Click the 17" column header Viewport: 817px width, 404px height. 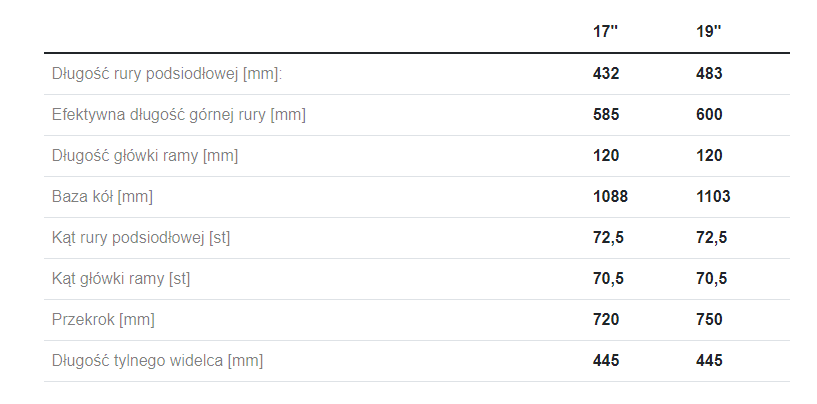tap(606, 32)
